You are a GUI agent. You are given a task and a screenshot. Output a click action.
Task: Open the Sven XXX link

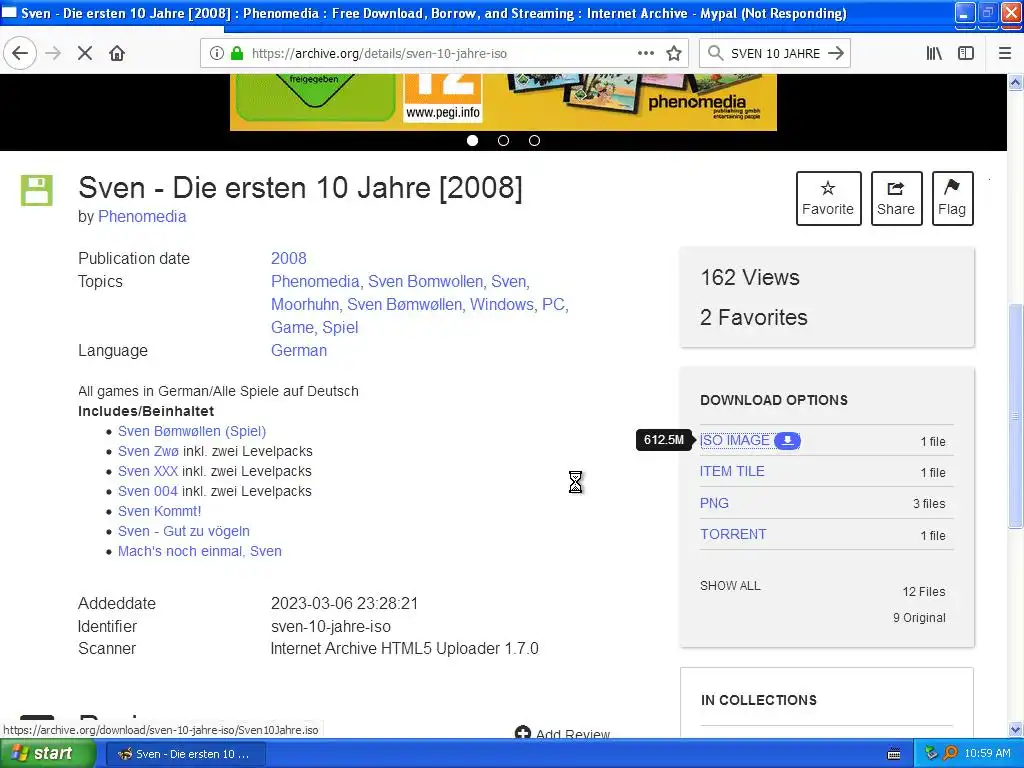click(148, 472)
